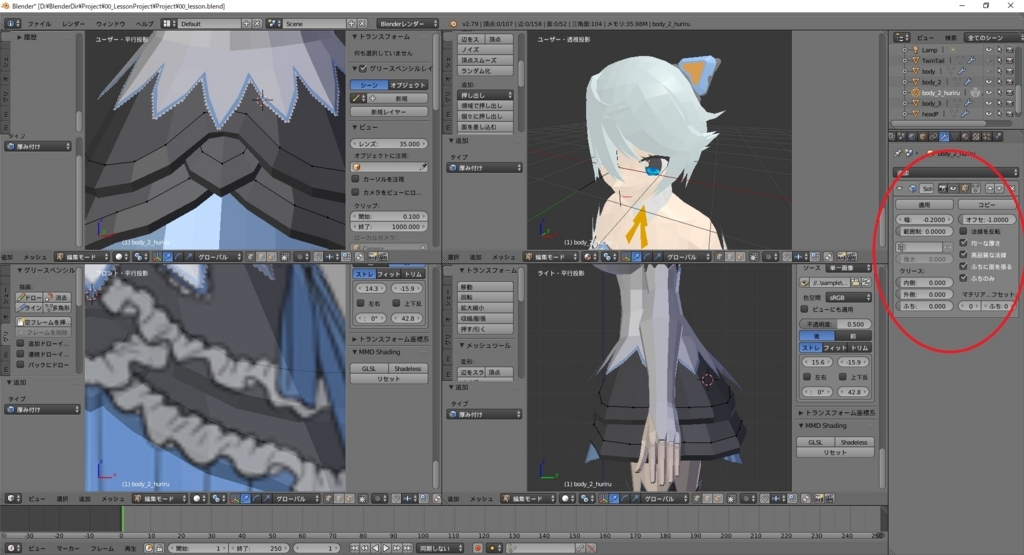Click the modifier Apply button
Image resolution: width=1024 pixels, height=555 pixels.
pos(924,204)
